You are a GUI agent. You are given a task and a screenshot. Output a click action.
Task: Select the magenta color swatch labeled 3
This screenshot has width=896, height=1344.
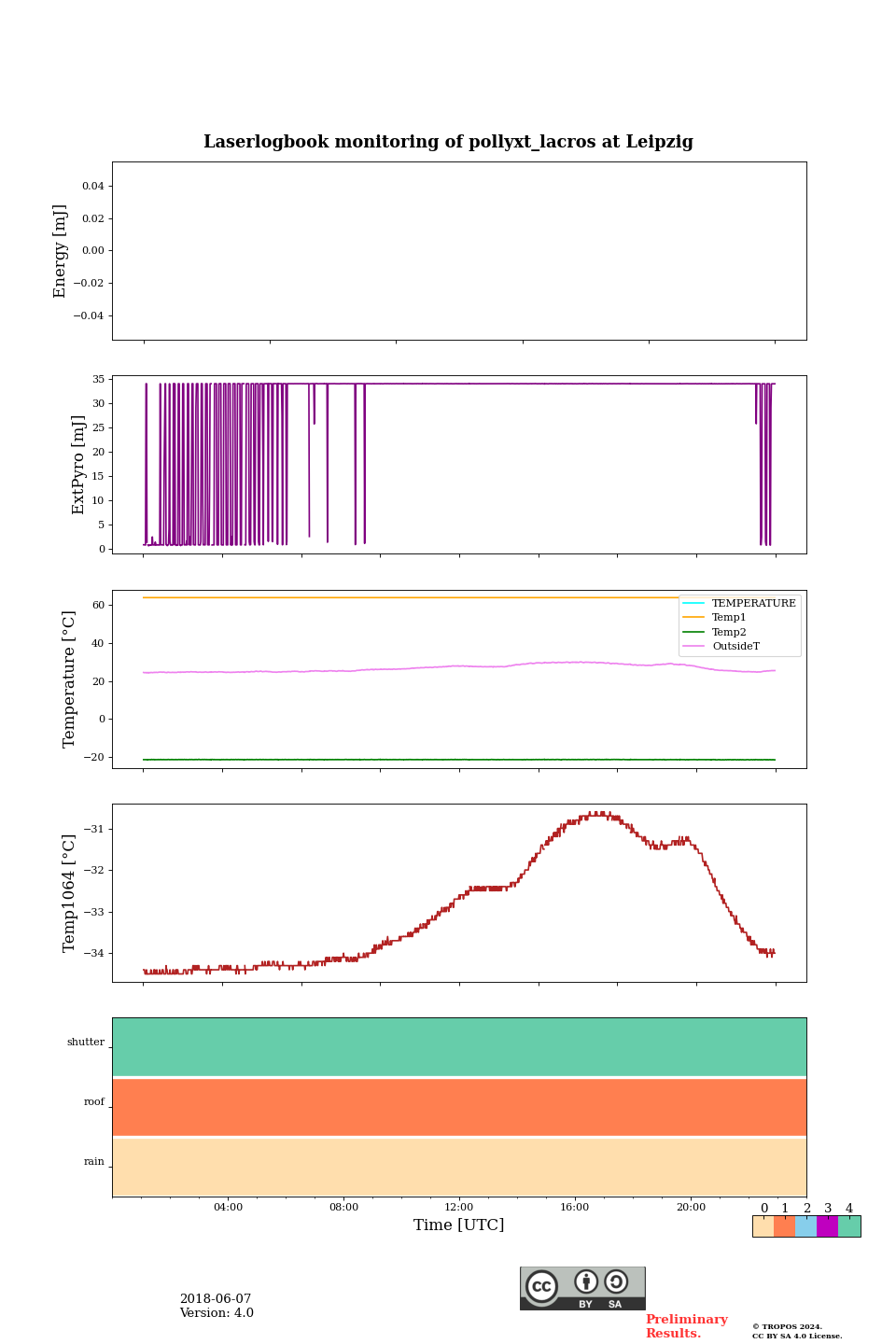(827, 1226)
